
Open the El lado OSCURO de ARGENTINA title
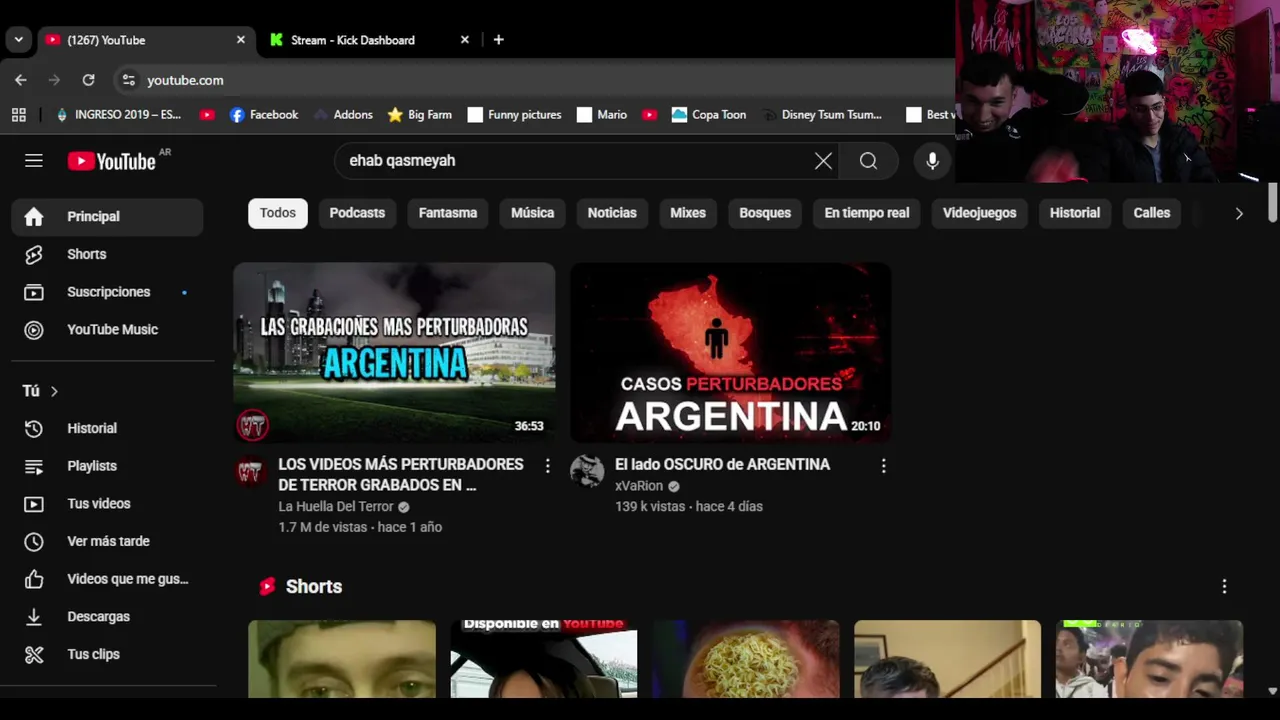point(722,465)
